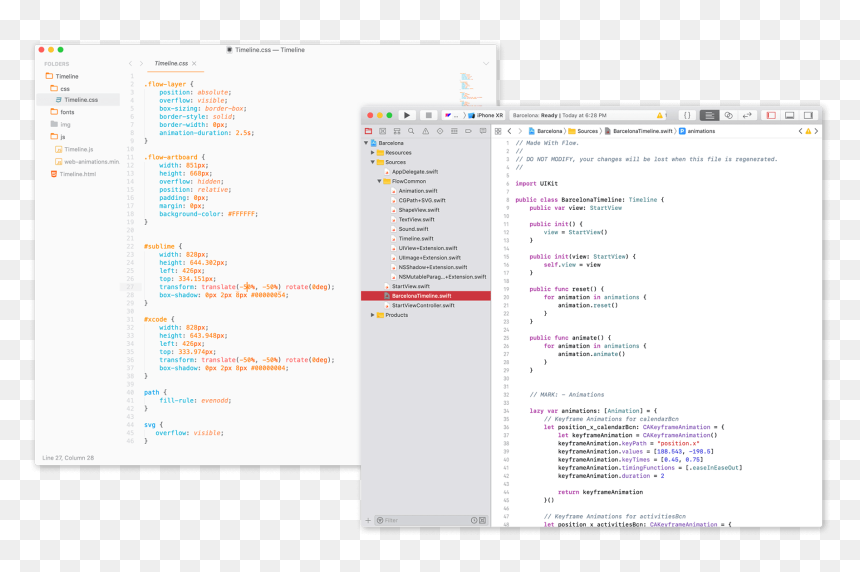The image size is (860, 572).
Task: Toggle the Xcode navigator panel
Action: (771, 115)
